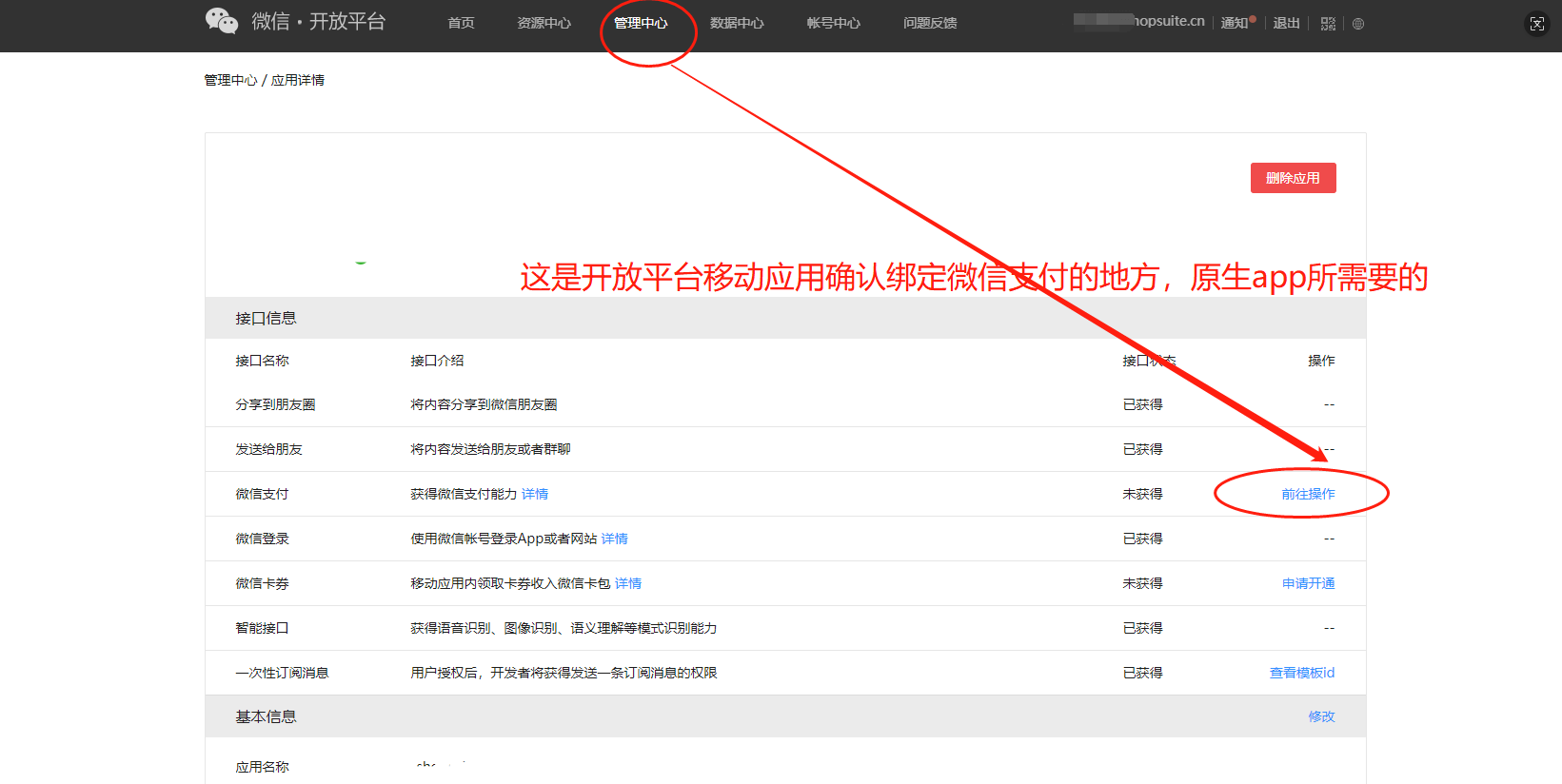Open the QR code icon in header

point(1328,24)
